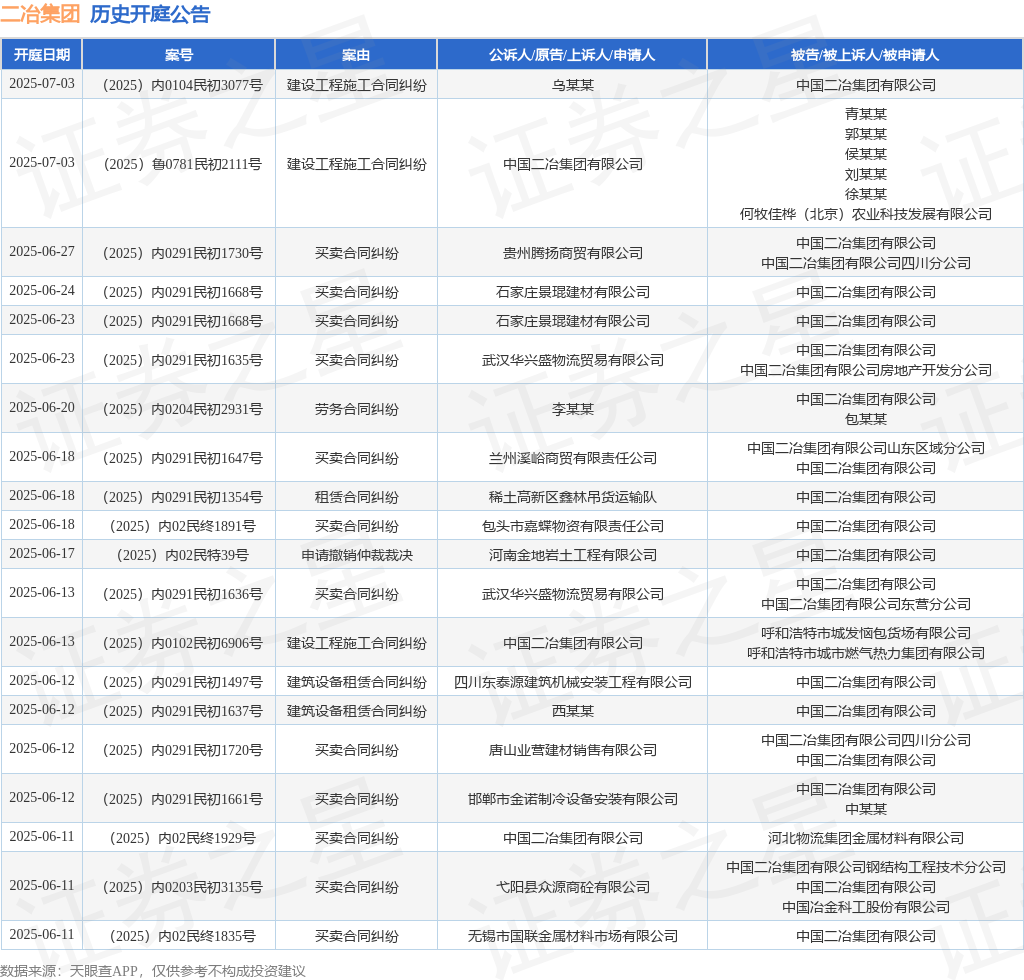Click plaintiff 四川东泰源建筑机械安装工程有限公司
This screenshot has height=980, width=1024.
pyautogui.click(x=573, y=682)
